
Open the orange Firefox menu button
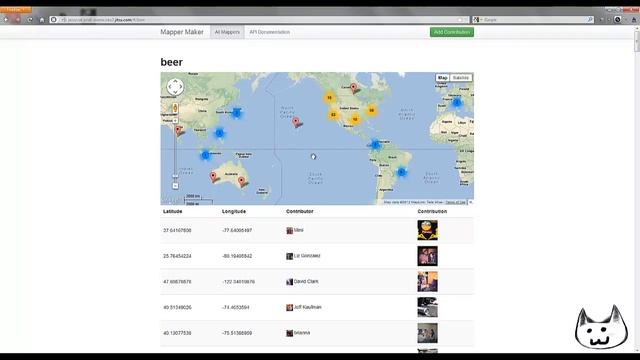pyautogui.click(x=16, y=10)
